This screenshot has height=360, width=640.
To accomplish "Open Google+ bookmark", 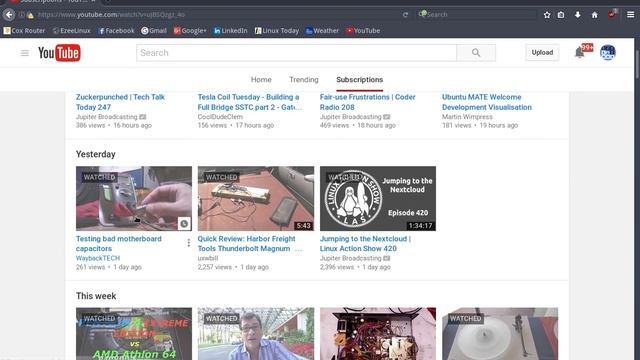I will (x=190, y=31).
